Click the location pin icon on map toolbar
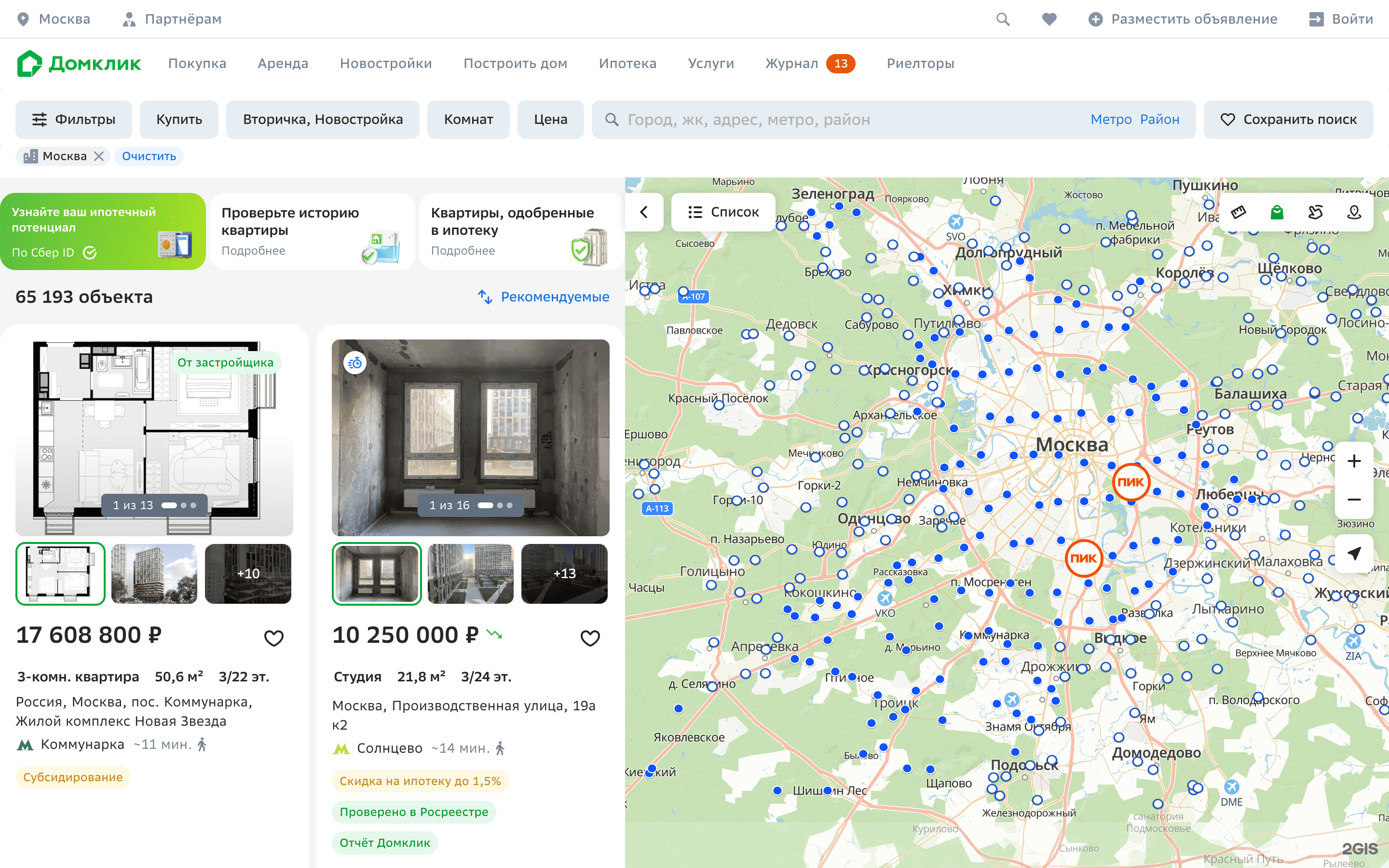Viewport: 1389px width, 868px height. [1354, 212]
